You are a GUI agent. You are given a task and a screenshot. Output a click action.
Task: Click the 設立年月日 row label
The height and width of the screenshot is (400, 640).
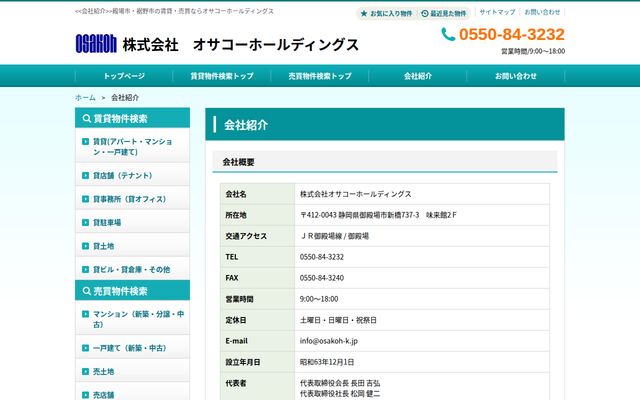coord(243,362)
